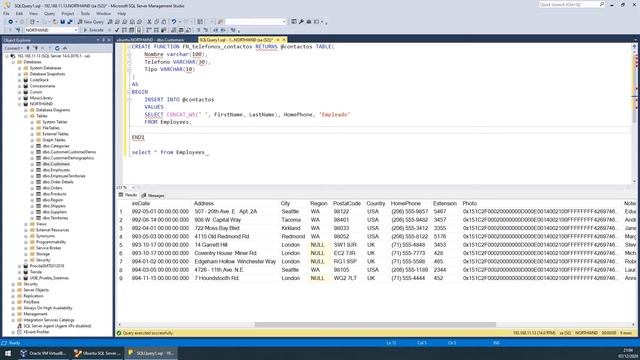Click the PostalCode column header

point(347,203)
